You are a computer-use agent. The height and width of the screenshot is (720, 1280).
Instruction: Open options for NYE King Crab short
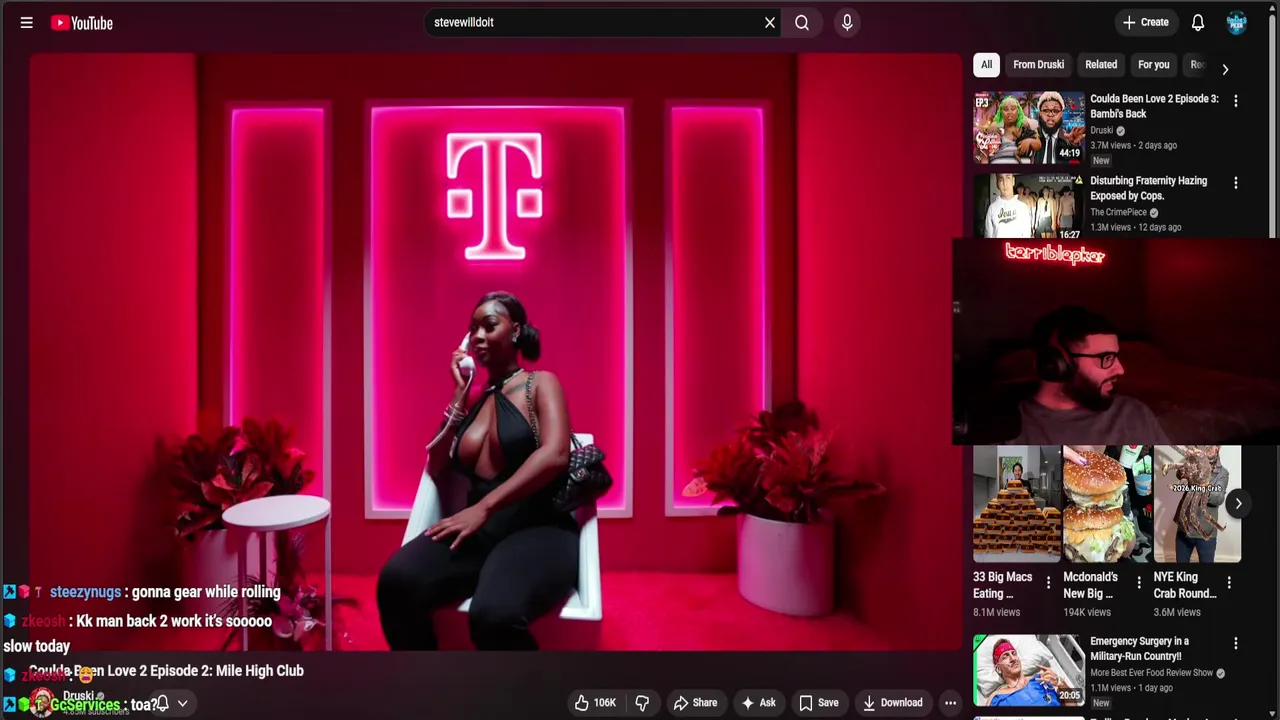pos(1229,582)
